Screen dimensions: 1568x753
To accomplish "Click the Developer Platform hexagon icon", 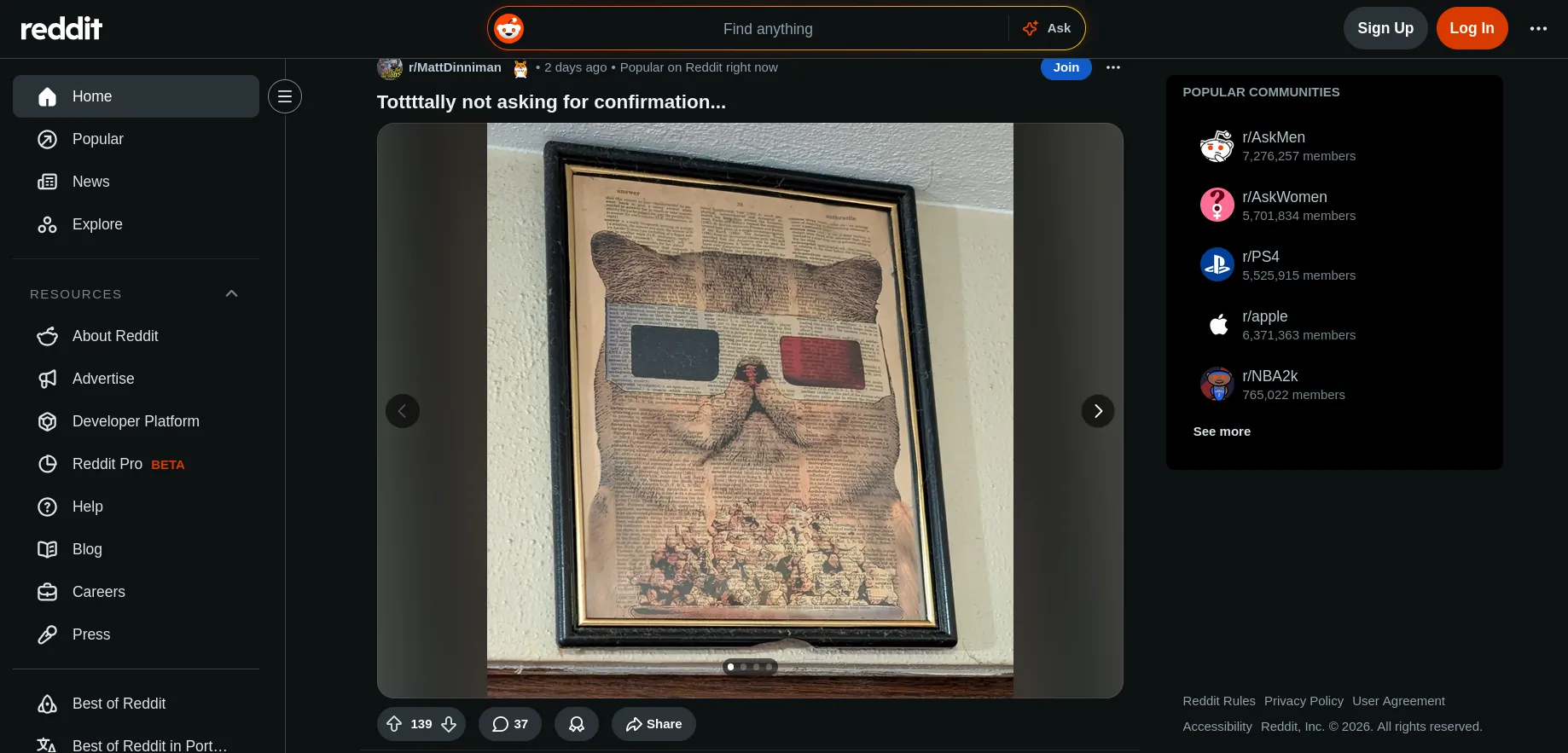I will pyautogui.click(x=48, y=421).
